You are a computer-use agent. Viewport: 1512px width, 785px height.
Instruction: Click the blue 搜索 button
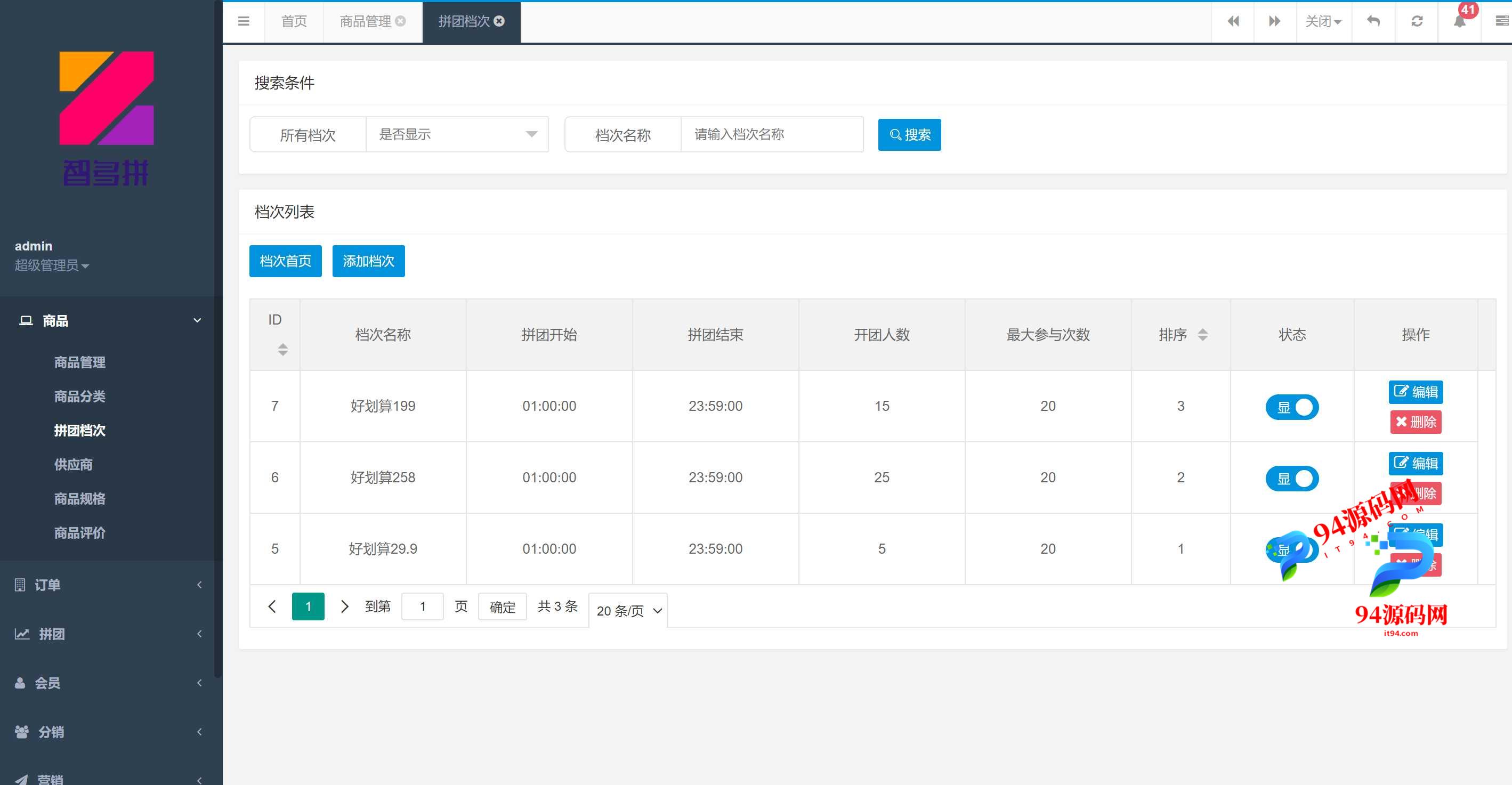click(x=909, y=134)
